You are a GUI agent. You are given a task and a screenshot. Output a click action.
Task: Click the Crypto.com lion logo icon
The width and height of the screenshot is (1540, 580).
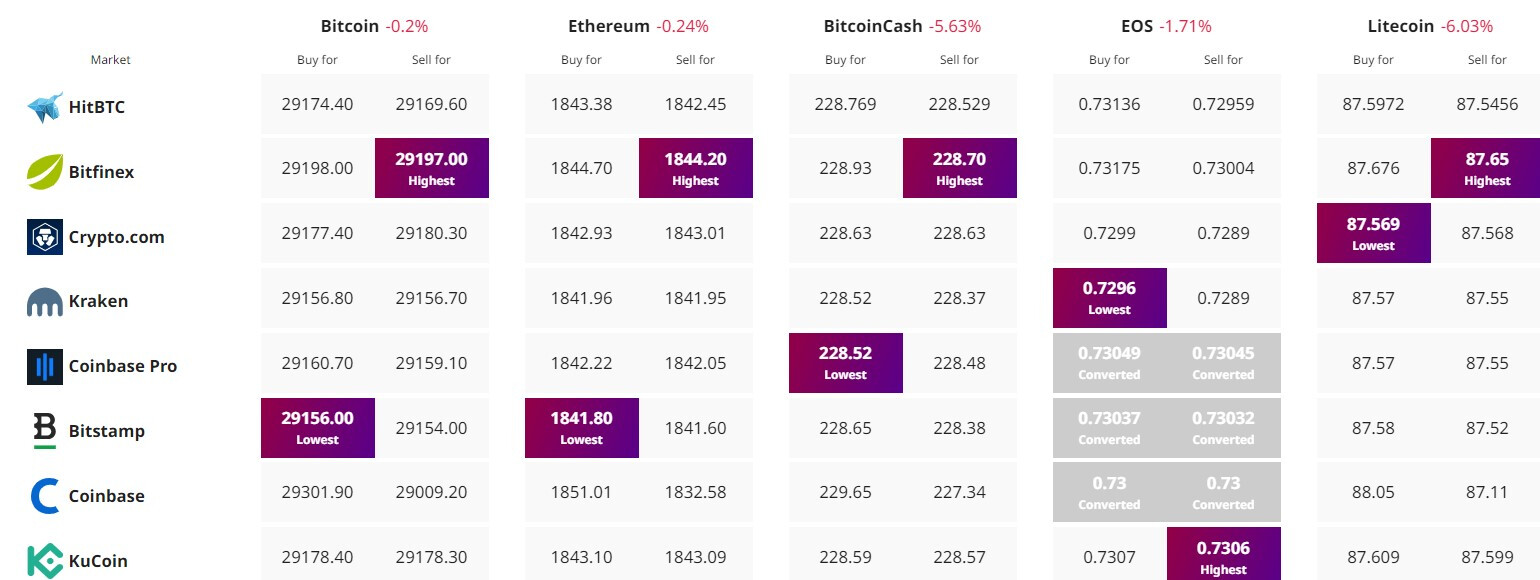click(45, 237)
